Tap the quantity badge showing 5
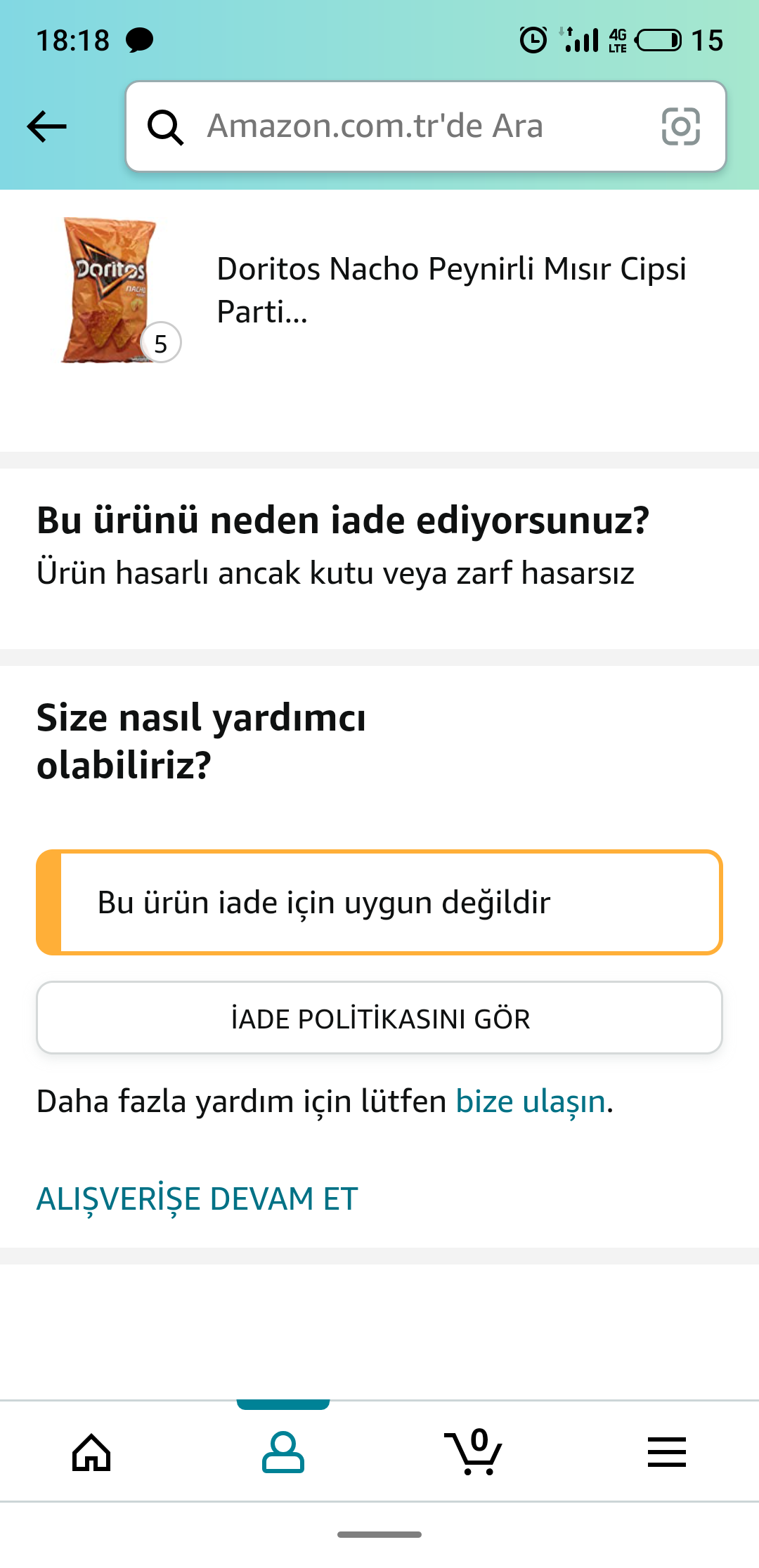759x1568 pixels. pyautogui.click(x=161, y=344)
